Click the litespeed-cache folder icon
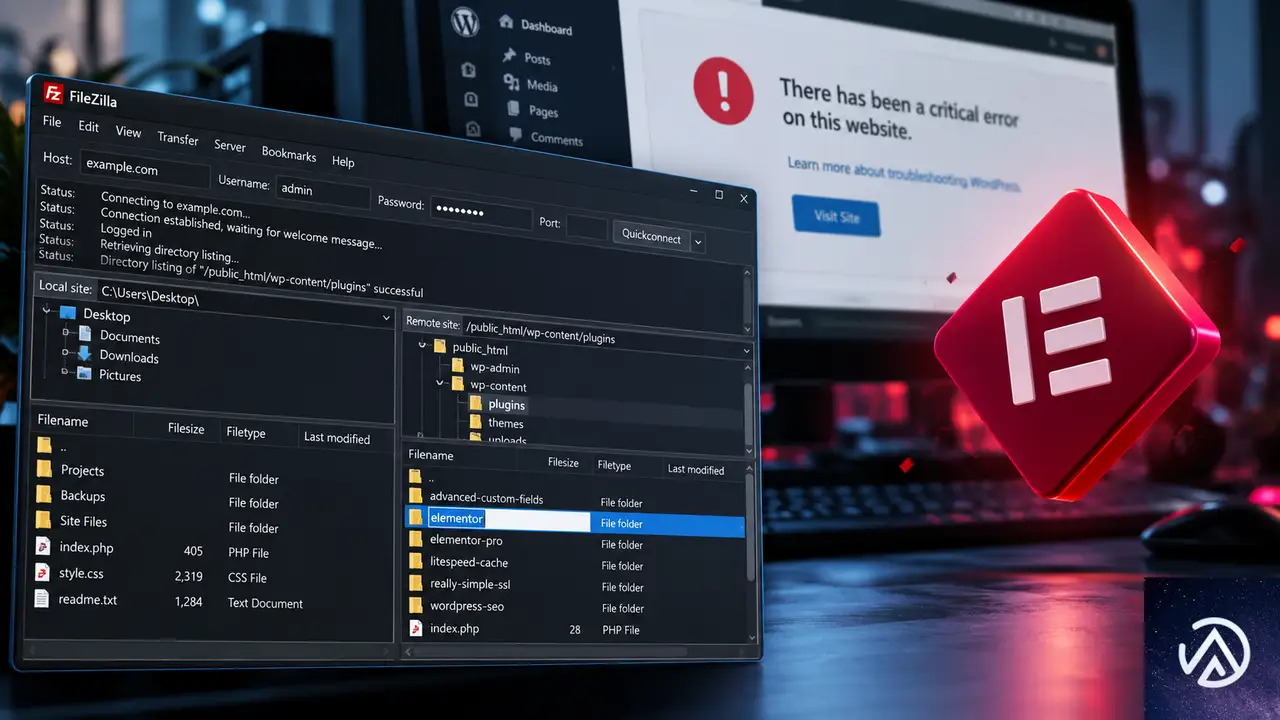The image size is (1280, 720). coord(417,562)
